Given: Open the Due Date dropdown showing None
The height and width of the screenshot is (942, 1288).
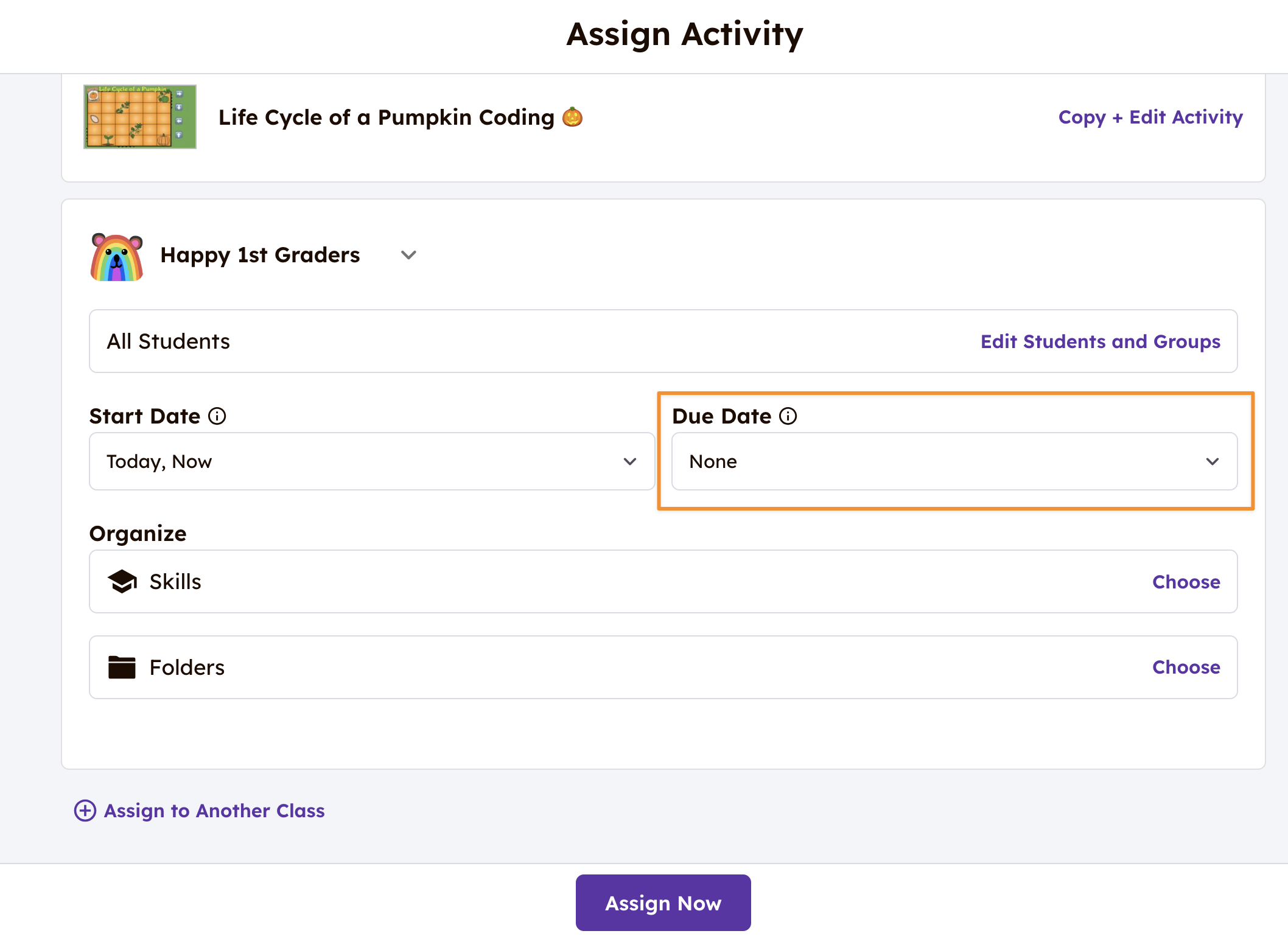Looking at the screenshot, I should (x=954, y=461).
